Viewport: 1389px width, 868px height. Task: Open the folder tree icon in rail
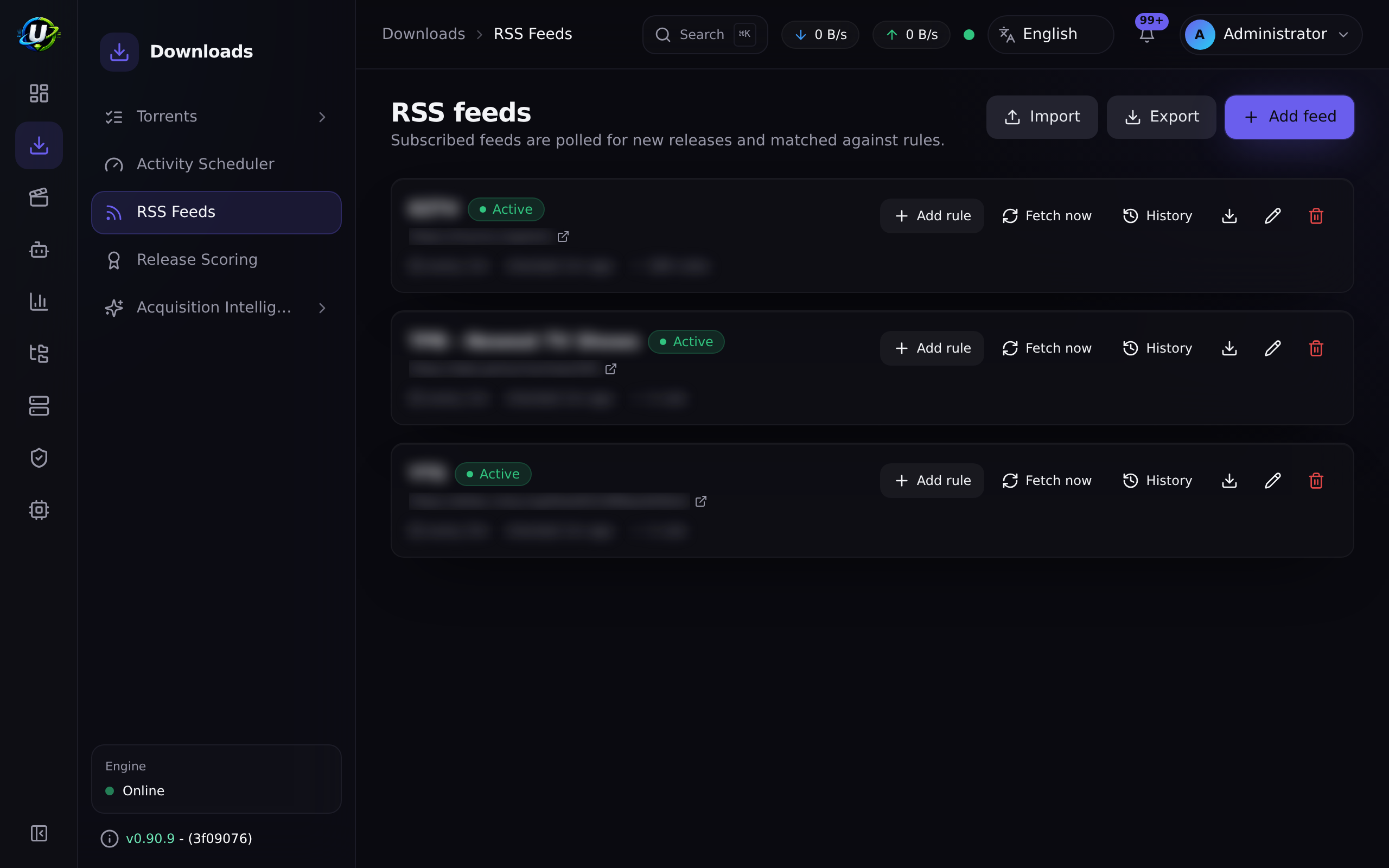coord(39,354)
